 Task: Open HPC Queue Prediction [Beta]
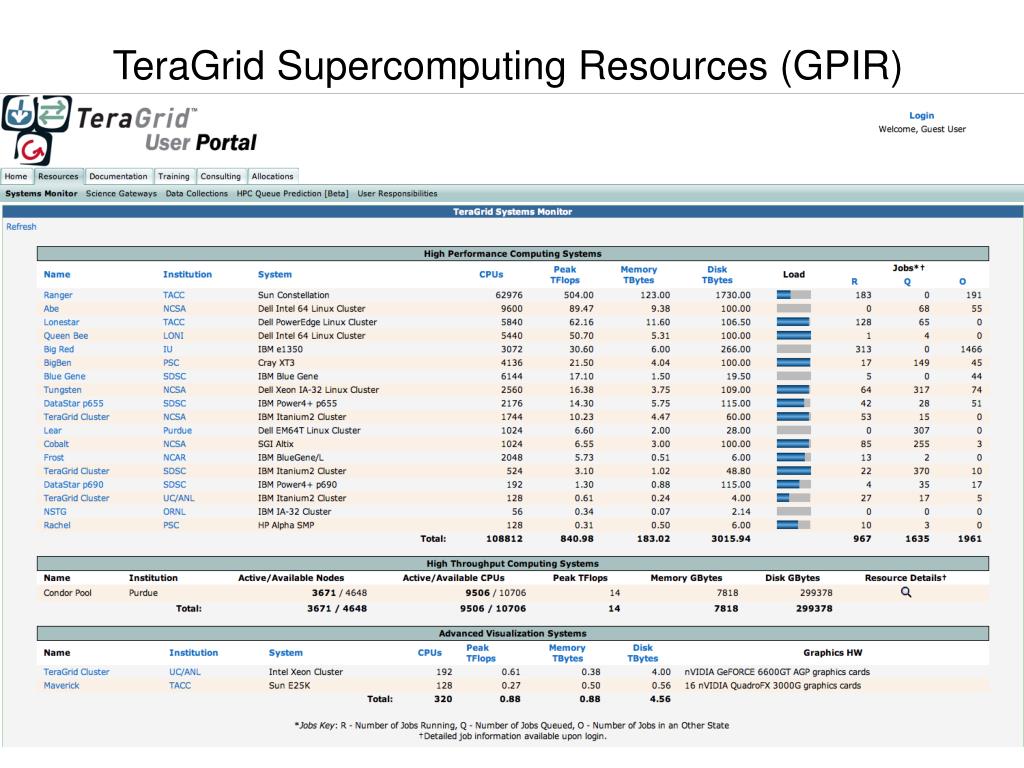coord(293,193)
